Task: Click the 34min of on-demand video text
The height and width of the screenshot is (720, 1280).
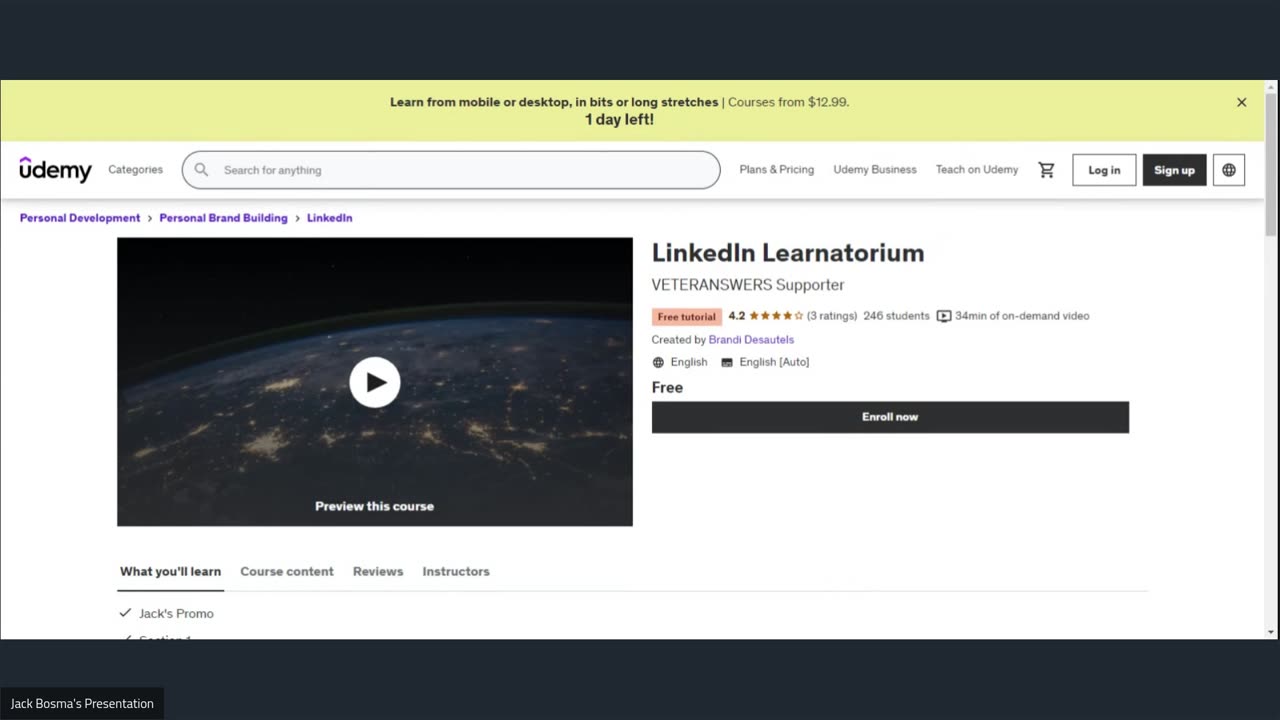Action: coord(1022,316)
